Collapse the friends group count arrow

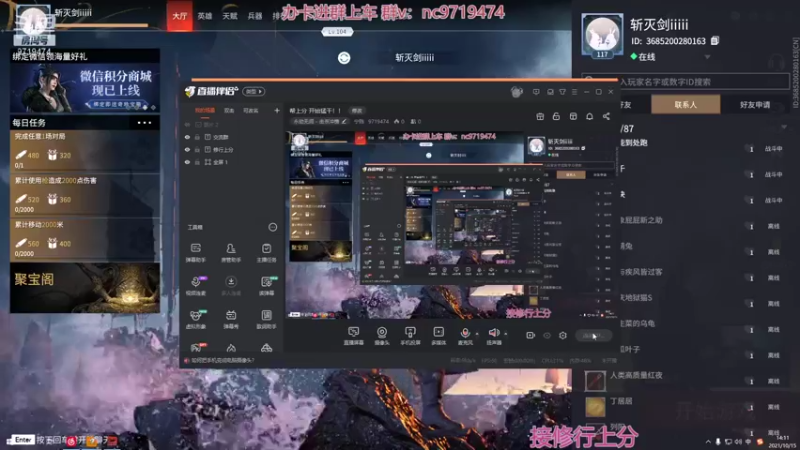tap(783, 128)
